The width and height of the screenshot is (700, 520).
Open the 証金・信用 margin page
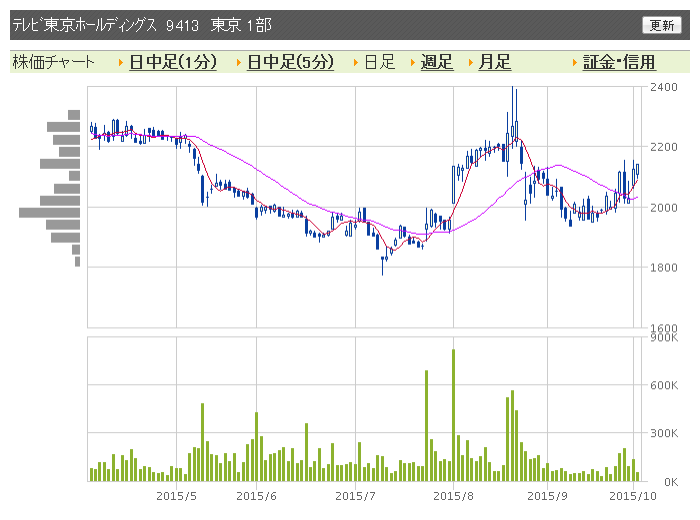[x=619, y=62]
